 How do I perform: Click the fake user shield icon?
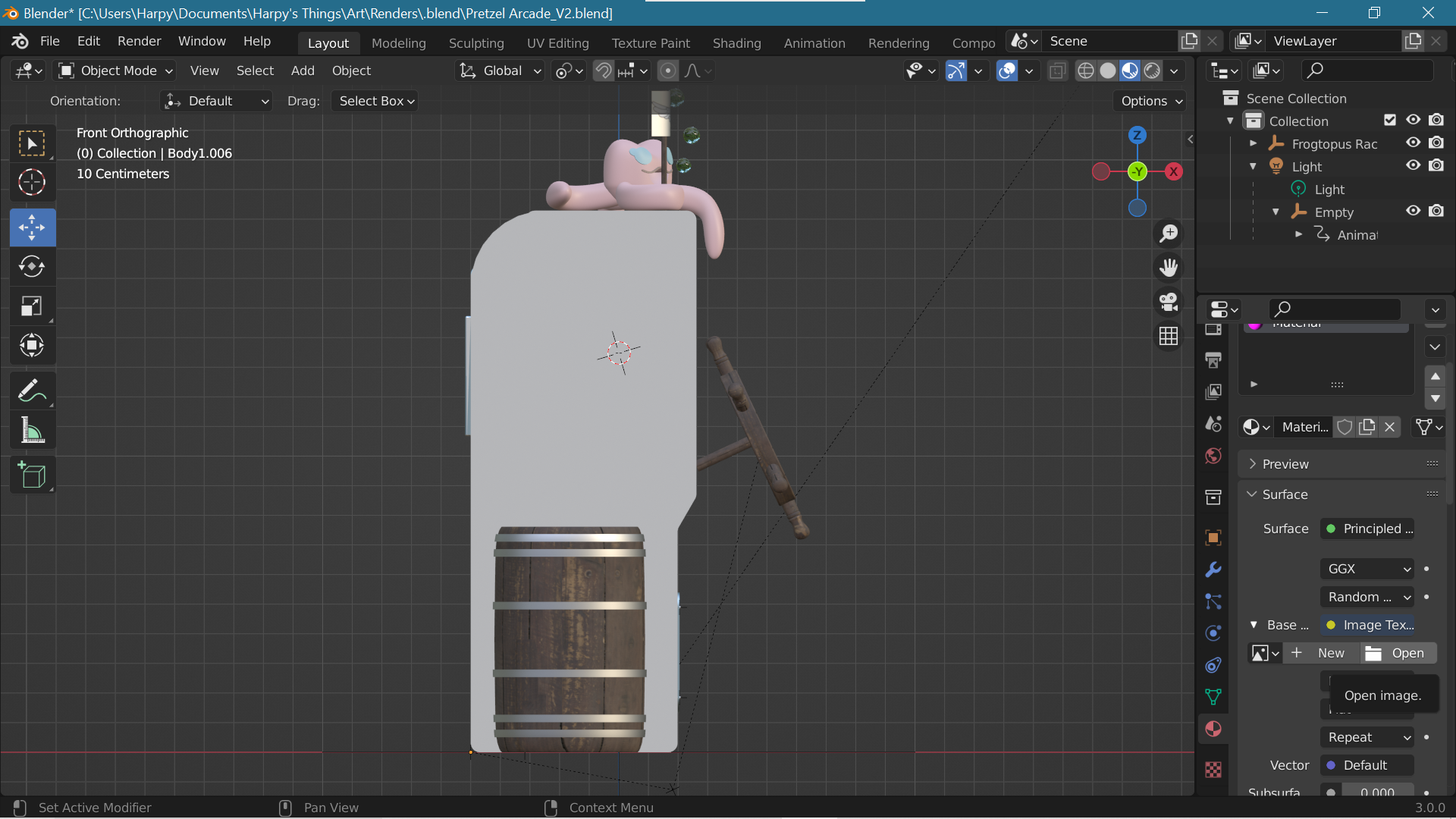[x=1345, y=427]
